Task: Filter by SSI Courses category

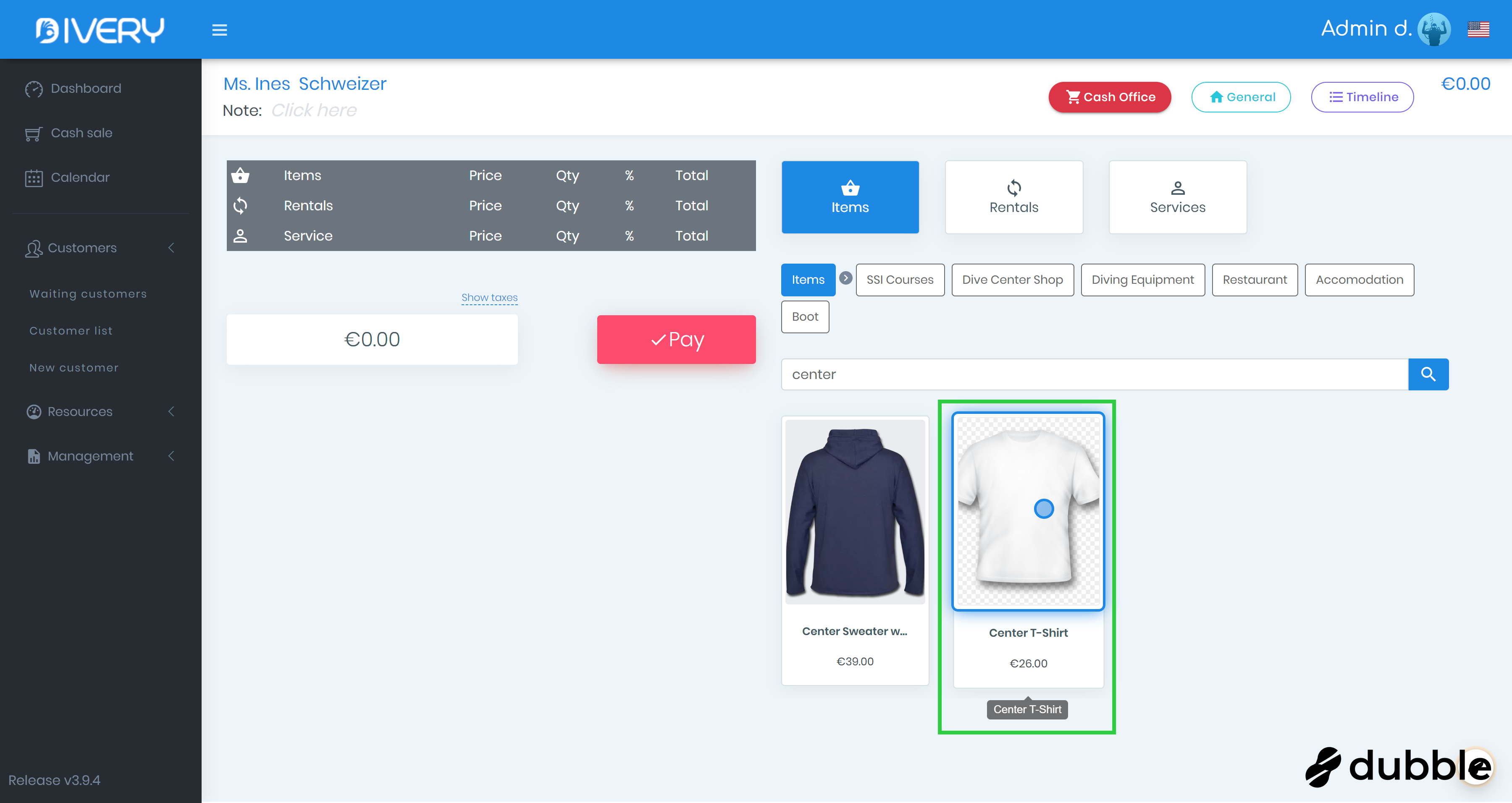Action: [x=900, y=280]
